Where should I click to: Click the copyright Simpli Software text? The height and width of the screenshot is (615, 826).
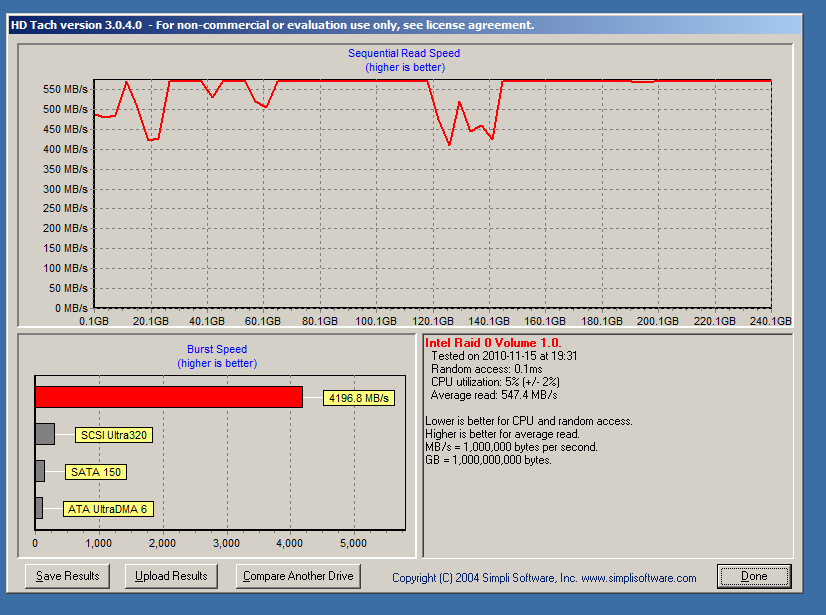point(544,578)
